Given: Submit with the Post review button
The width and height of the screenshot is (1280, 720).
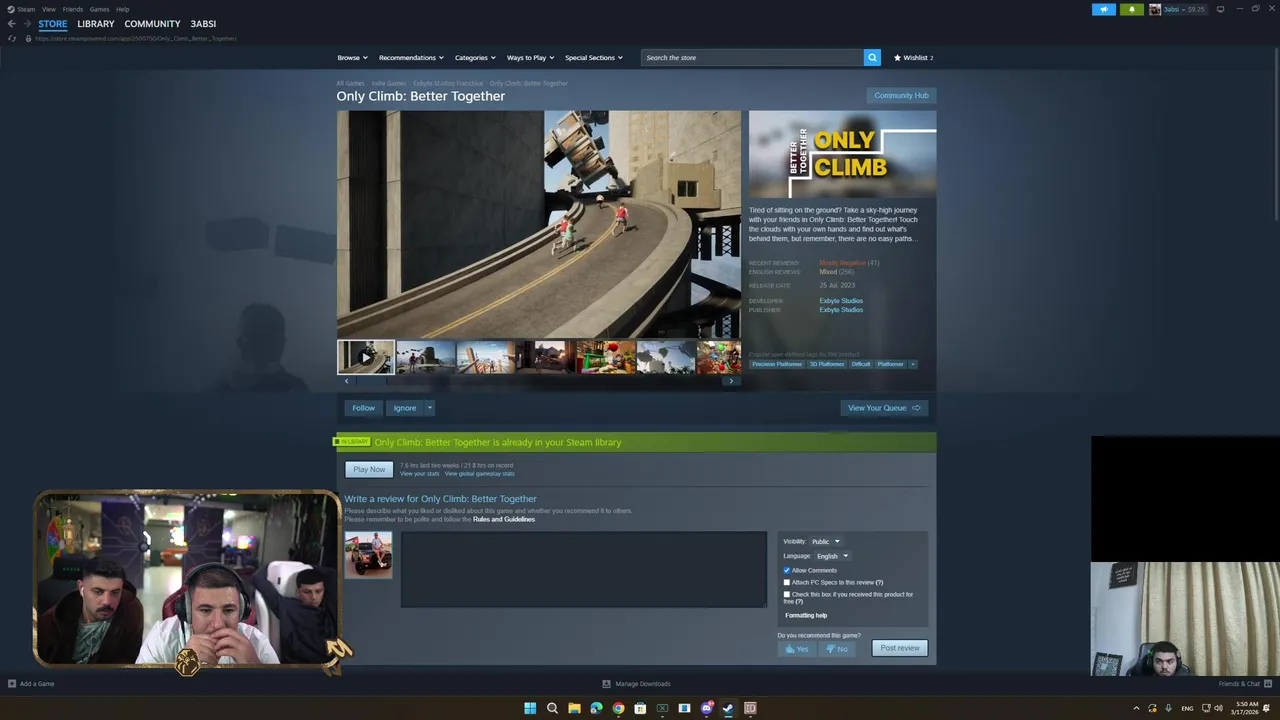Looking at the screenshot, I should 900,648.
